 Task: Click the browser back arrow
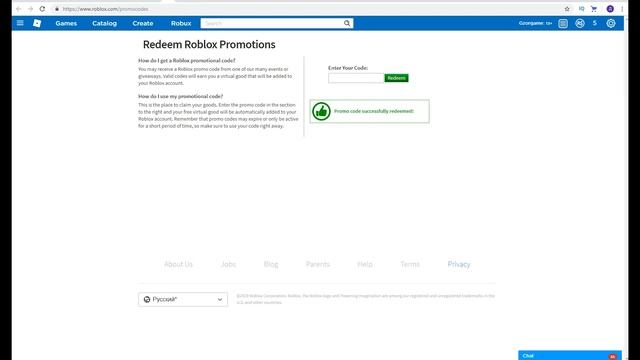(18, 9)
